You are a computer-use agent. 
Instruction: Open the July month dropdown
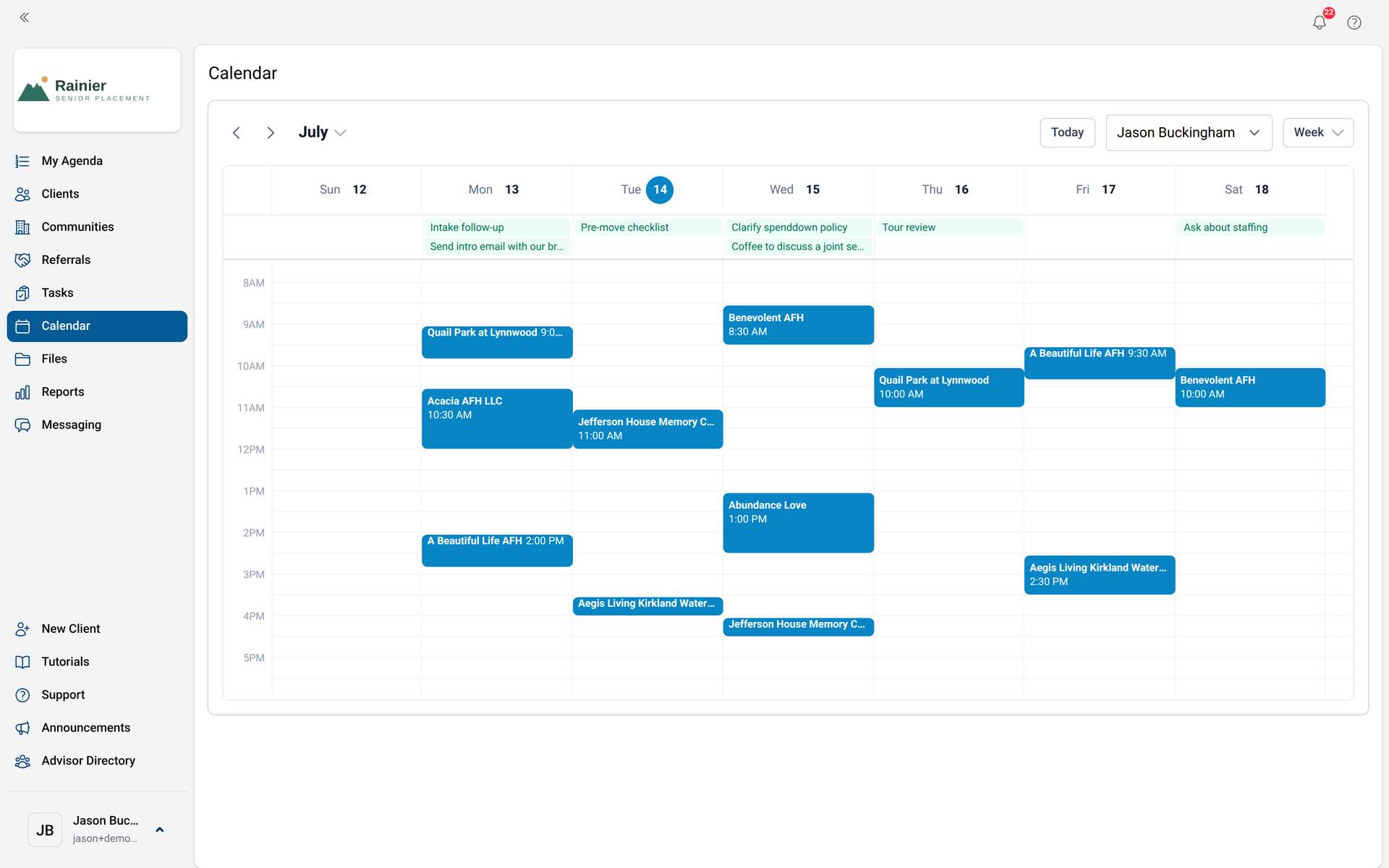tap(323, 132)
